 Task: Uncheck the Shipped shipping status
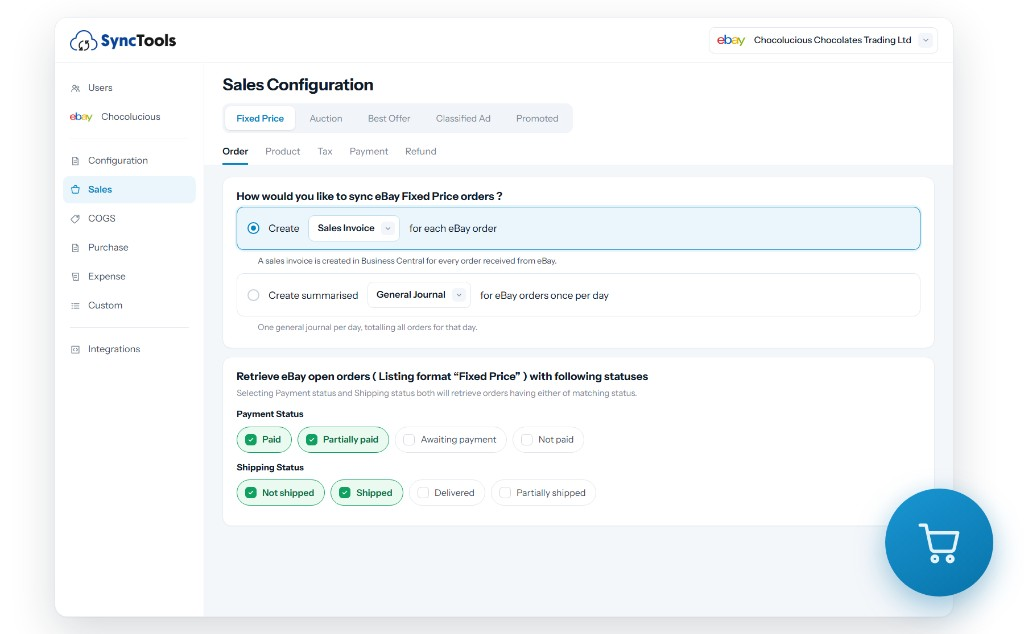coord(345,493)
